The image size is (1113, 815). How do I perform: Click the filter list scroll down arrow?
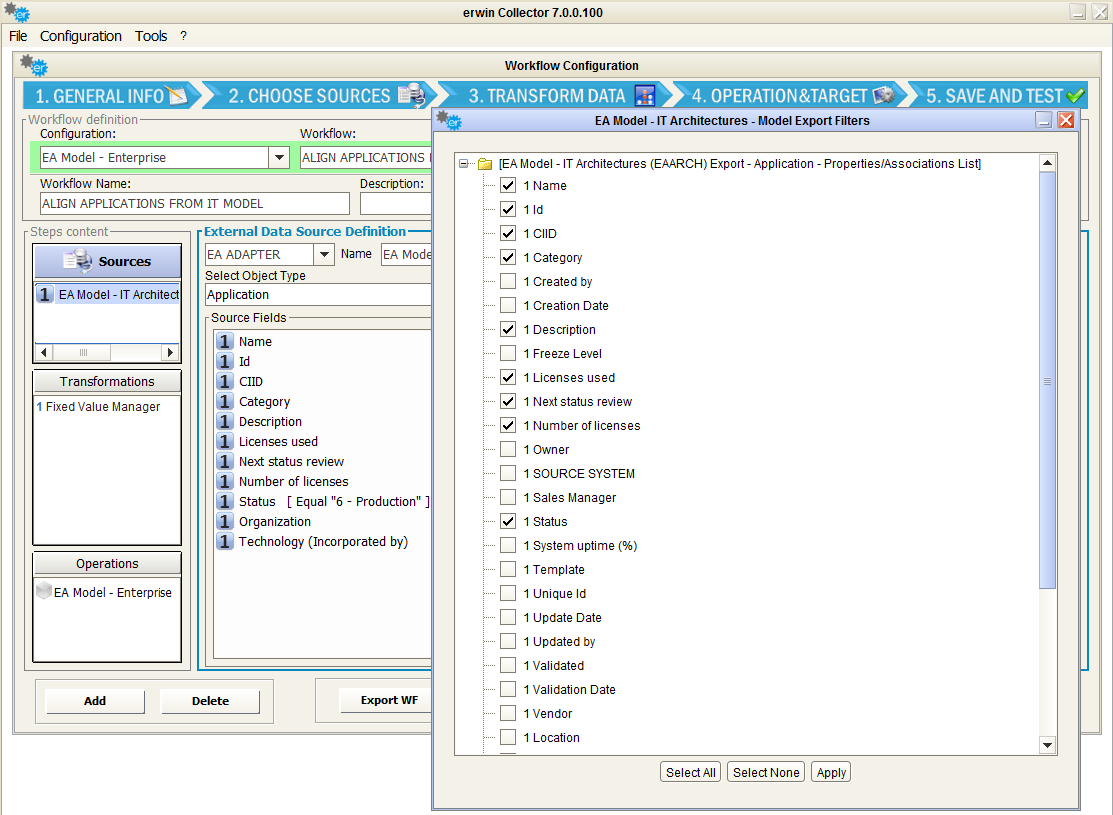click(1047, 745)
